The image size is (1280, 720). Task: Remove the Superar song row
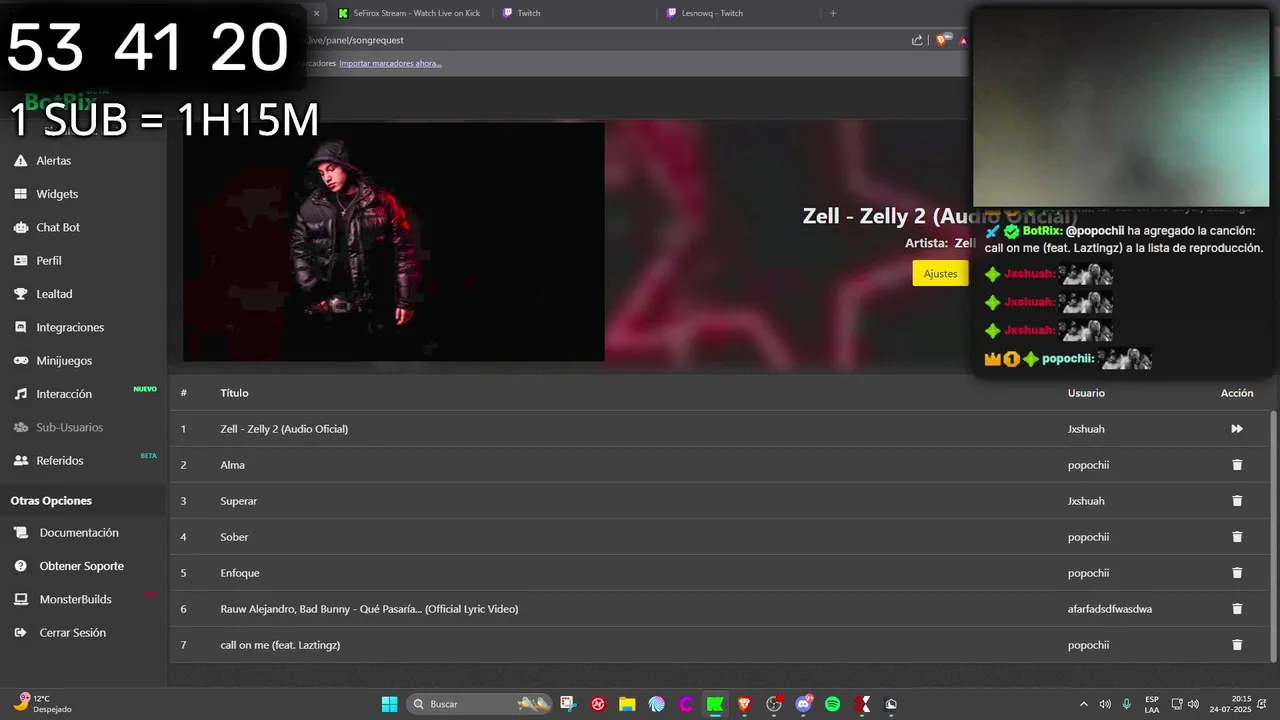pyautogui.click(x=1237, y=501)
